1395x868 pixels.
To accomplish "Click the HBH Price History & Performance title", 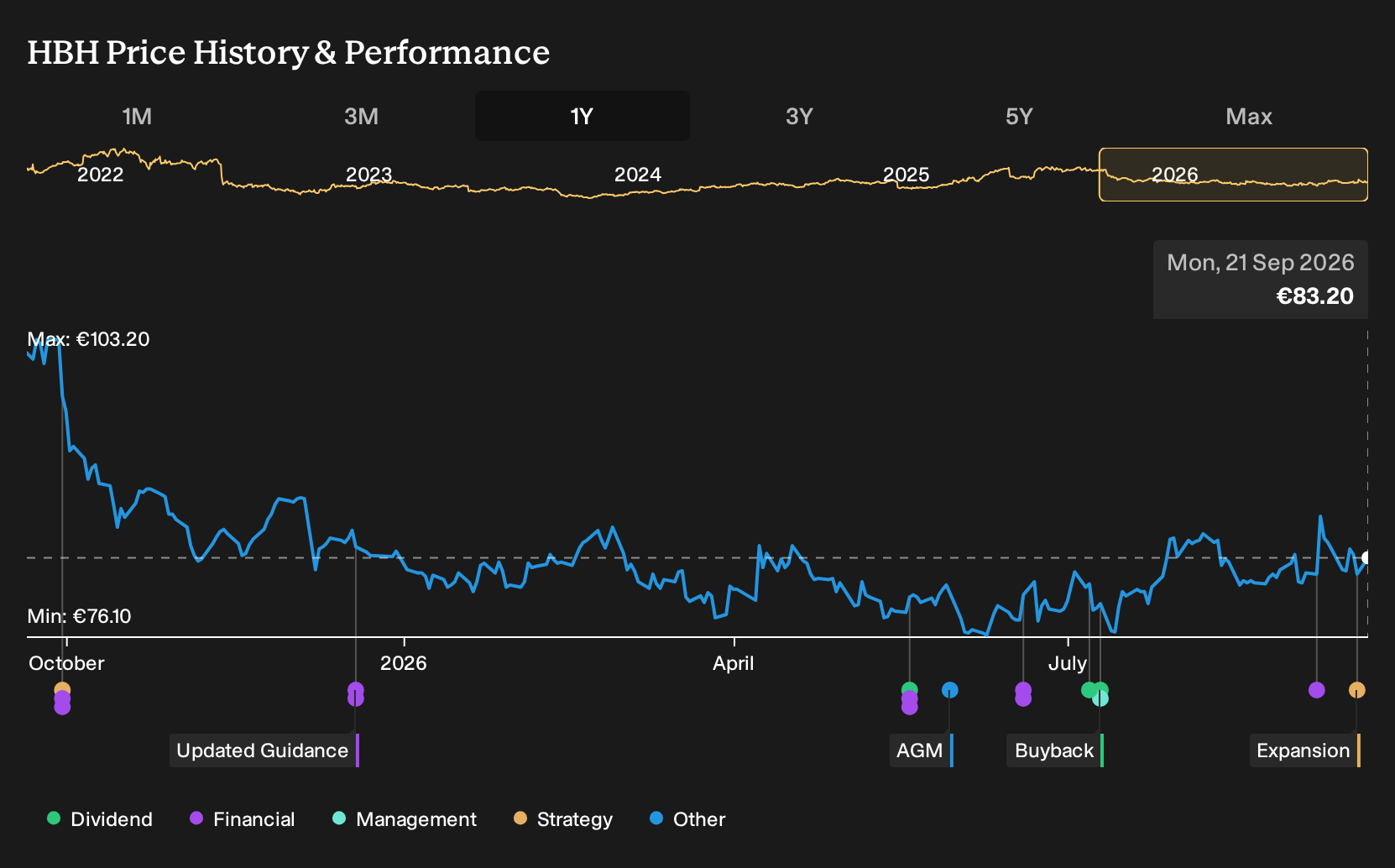I will [x=289, y=52].
